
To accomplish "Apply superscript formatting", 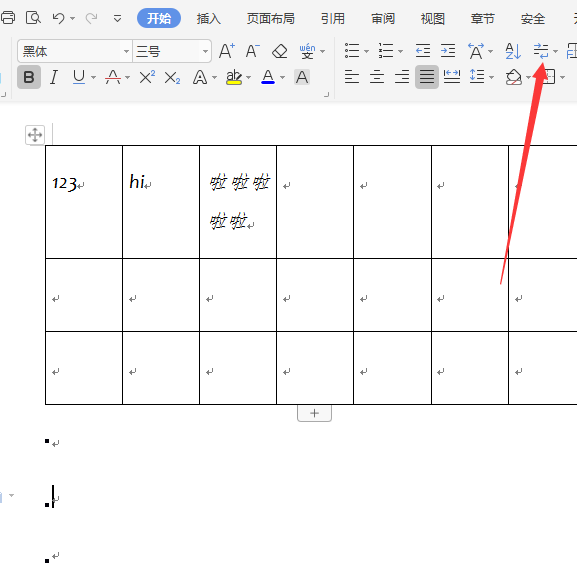I will (147, 77).
